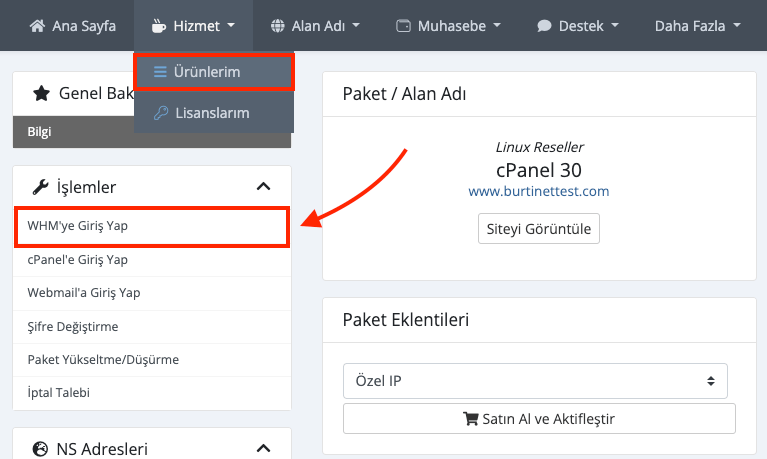Open the Özel IP addon dropdown
The width and height of the screenshot is (767, 459).
(535, 381)
